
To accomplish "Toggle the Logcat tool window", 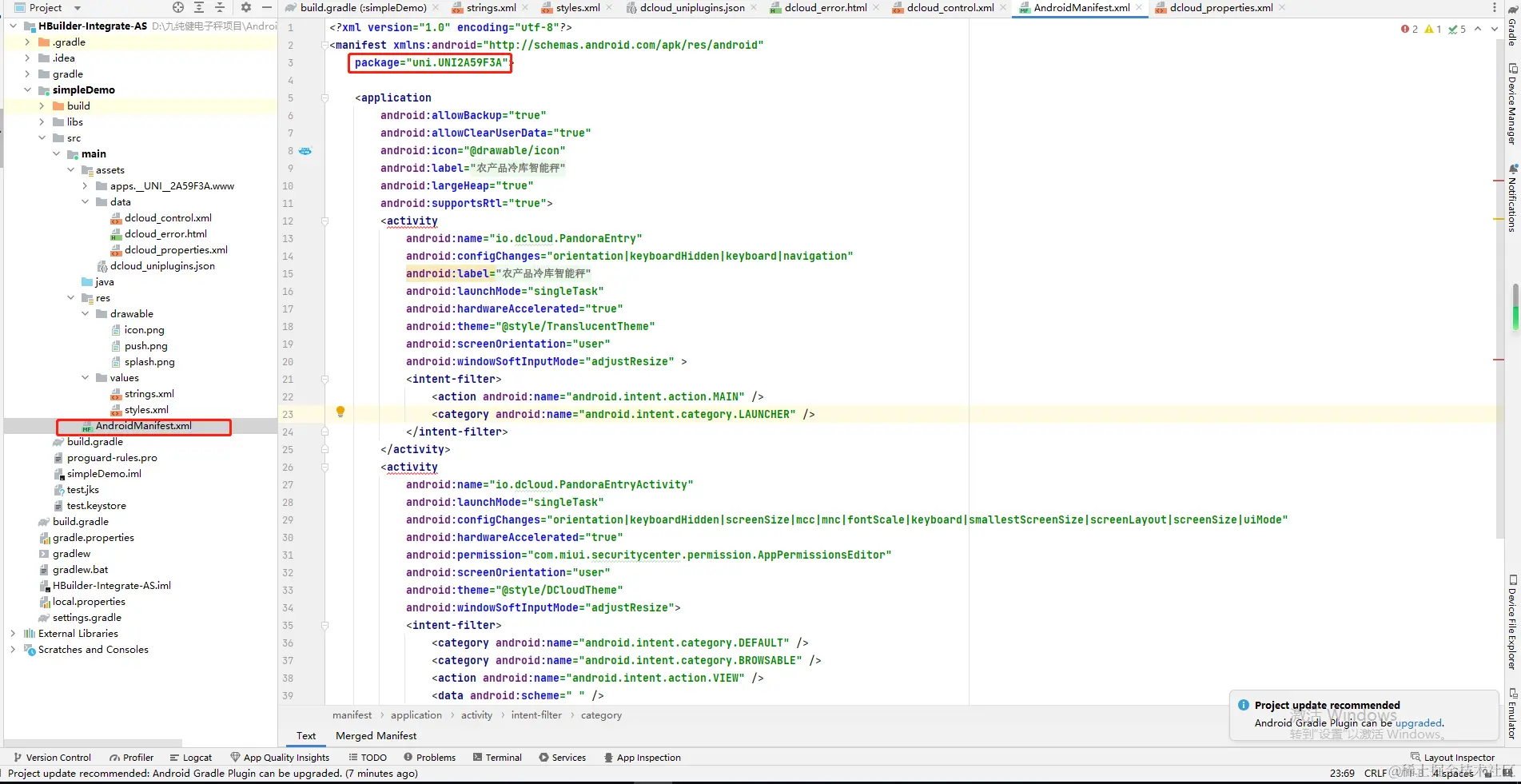I will [191, 758].
